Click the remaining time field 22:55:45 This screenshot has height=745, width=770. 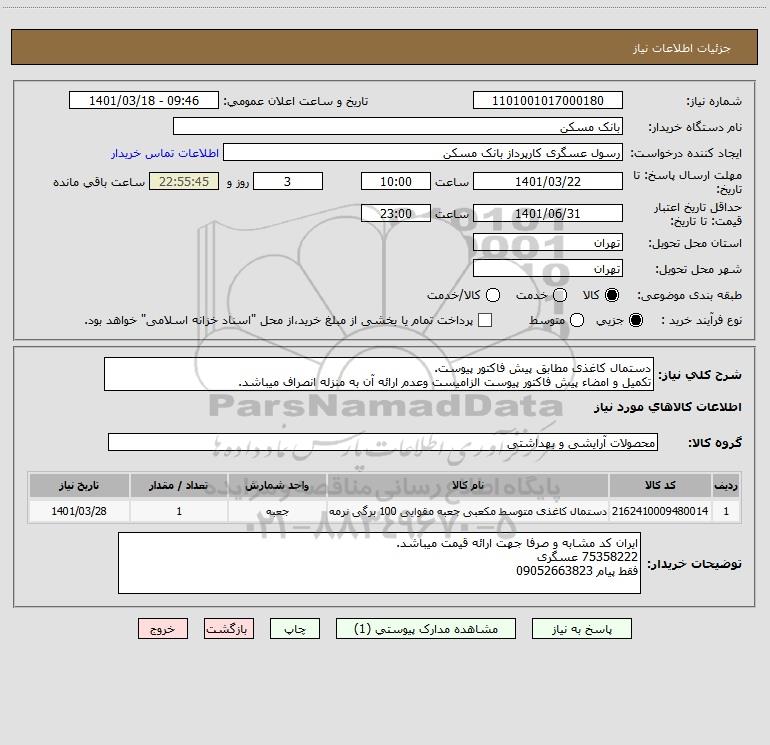(184, 181)
